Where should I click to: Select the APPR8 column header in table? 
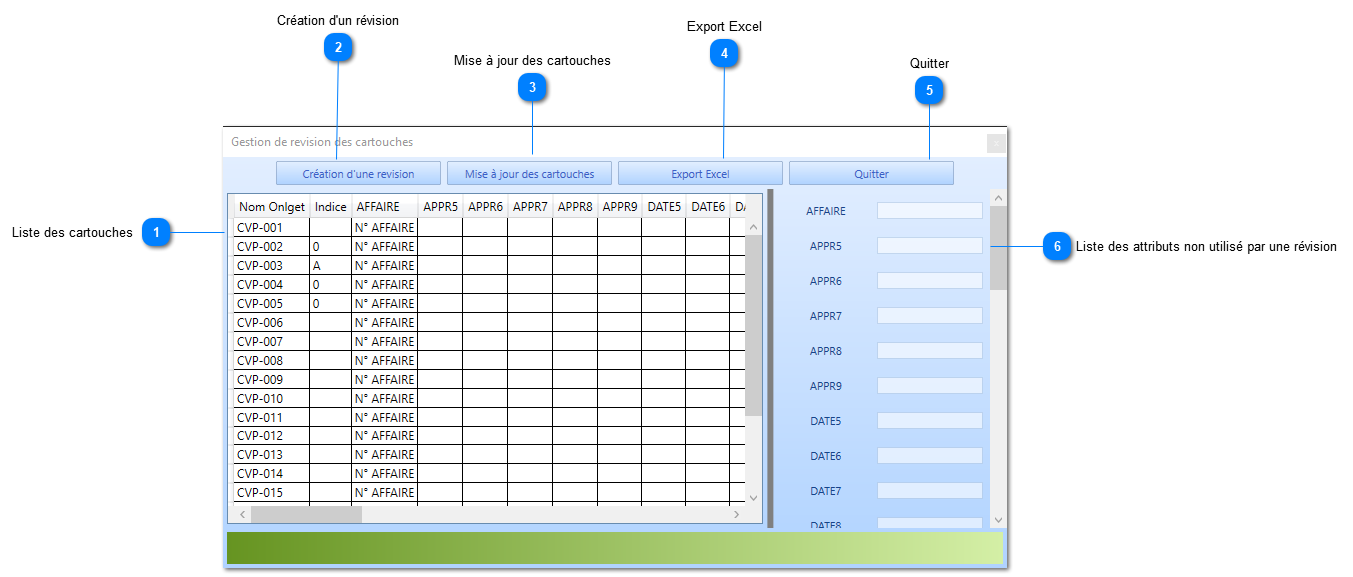(x=575, y=207)
